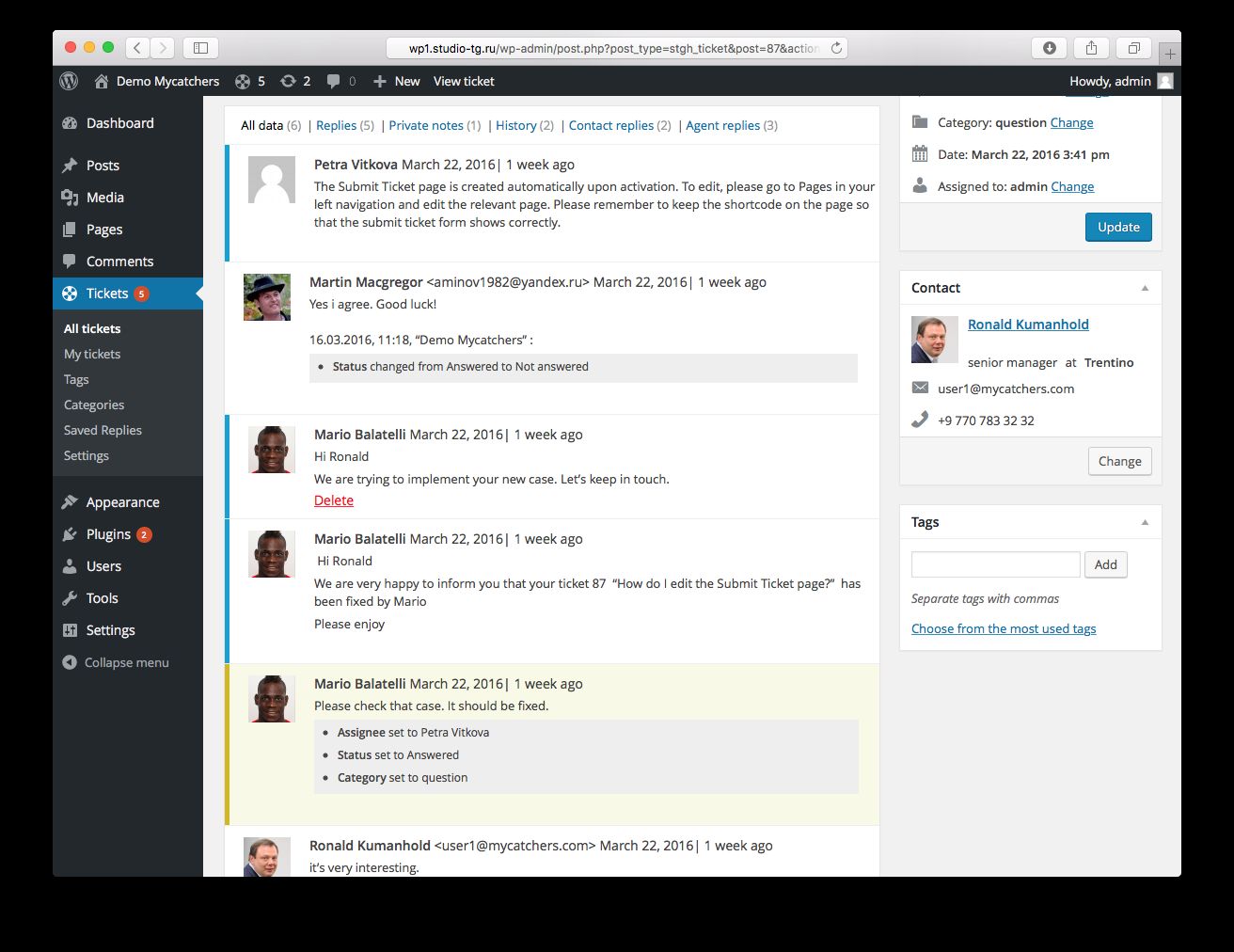The width and height of the screenshot is (1234, 952).
Task: Open the updates icon showing 2
Action: tap(288, 82)
